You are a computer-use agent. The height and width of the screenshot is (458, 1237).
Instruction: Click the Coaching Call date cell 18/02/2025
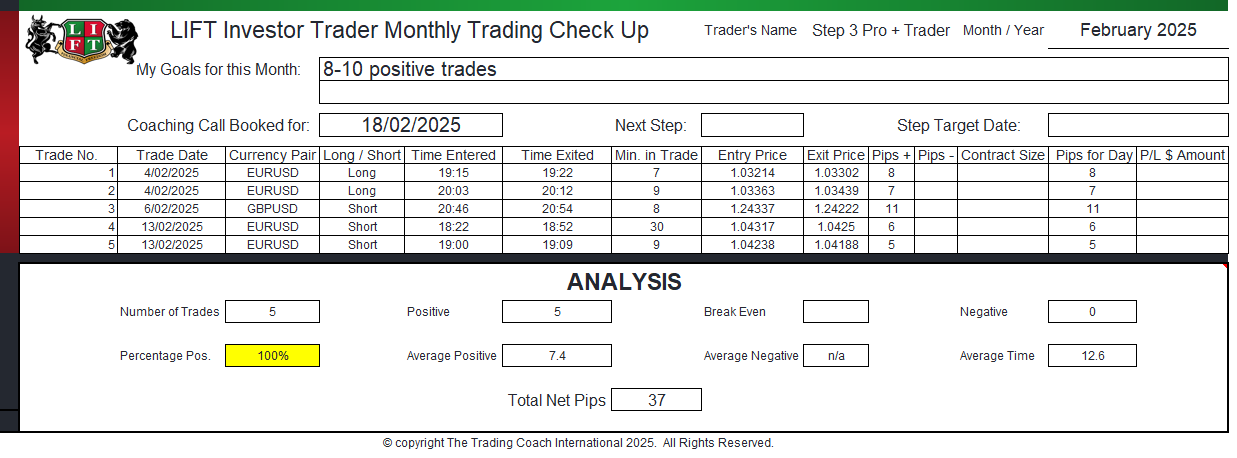(x=411, y=125)
